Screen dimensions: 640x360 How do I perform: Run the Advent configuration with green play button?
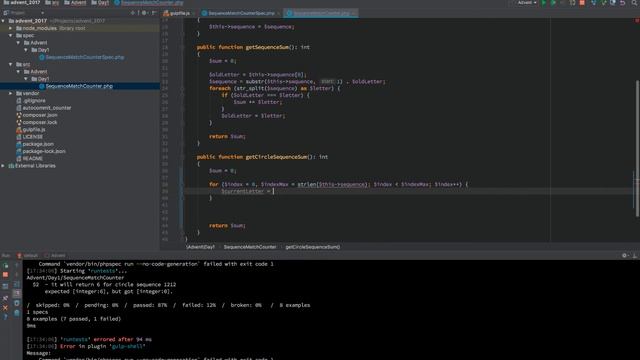pos(544,3)
